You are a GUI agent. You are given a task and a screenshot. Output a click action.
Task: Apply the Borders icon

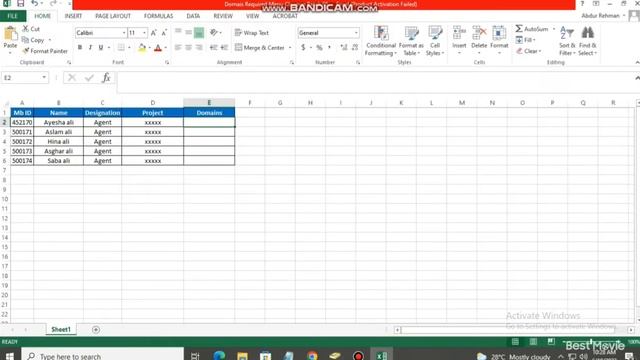pos(121,48)
